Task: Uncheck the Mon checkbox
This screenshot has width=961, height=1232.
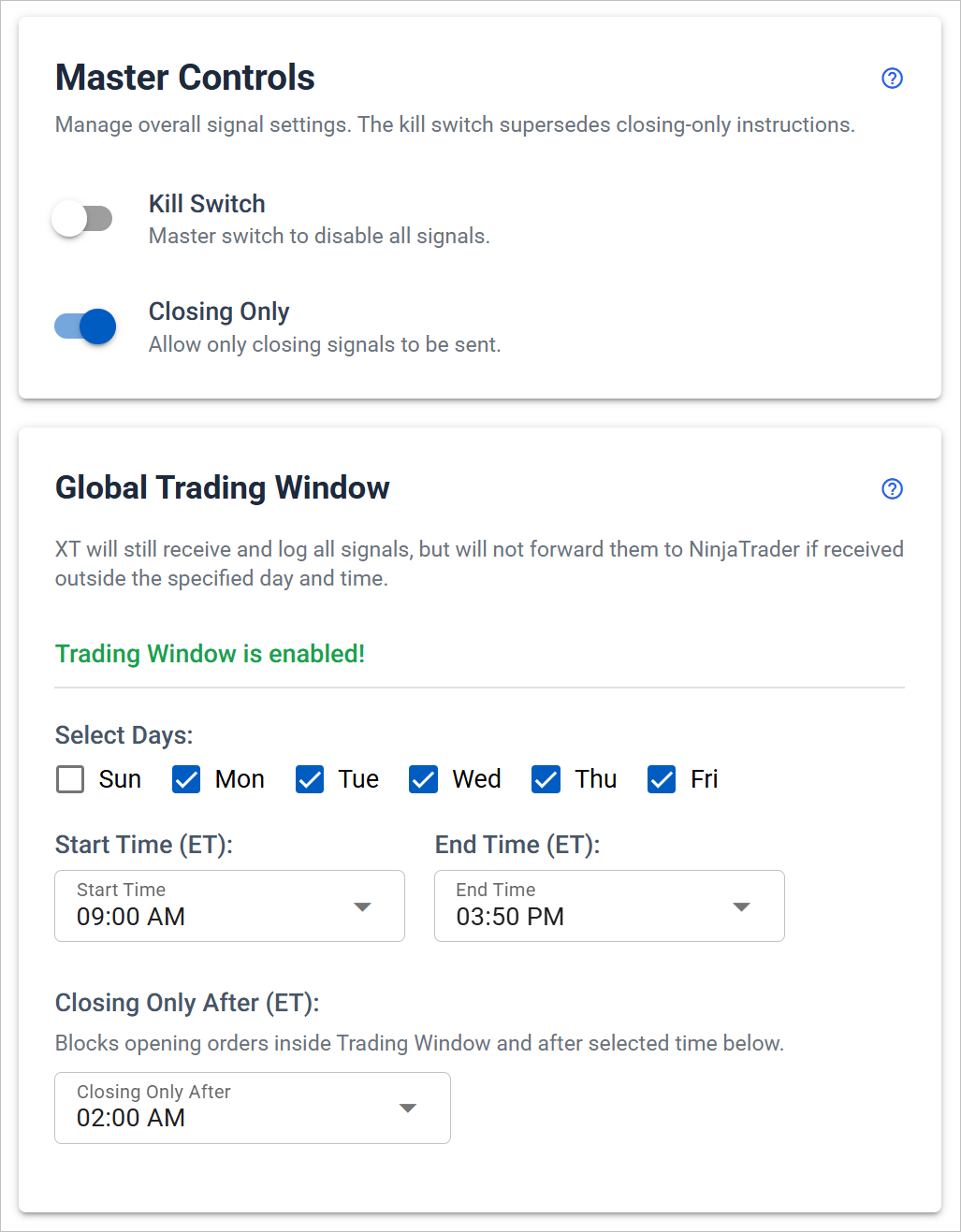Action: point(186,779)
